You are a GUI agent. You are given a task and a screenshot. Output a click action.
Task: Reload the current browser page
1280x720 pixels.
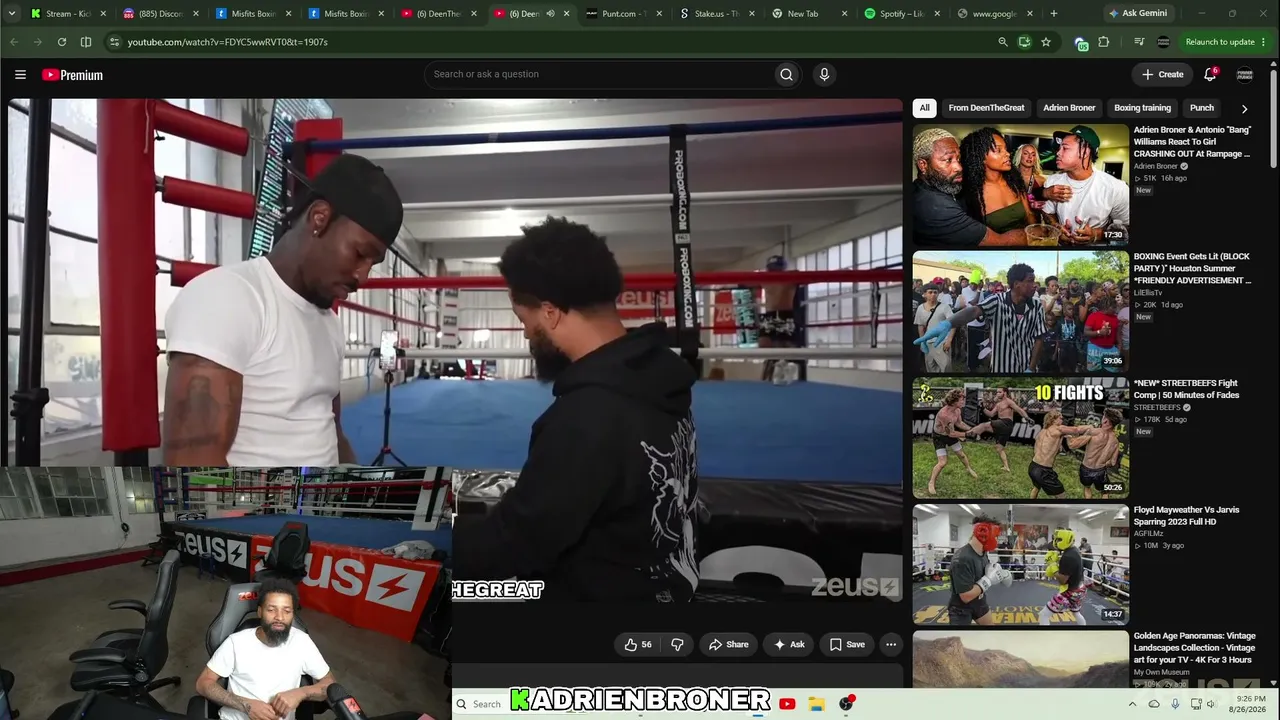(62, 42)
